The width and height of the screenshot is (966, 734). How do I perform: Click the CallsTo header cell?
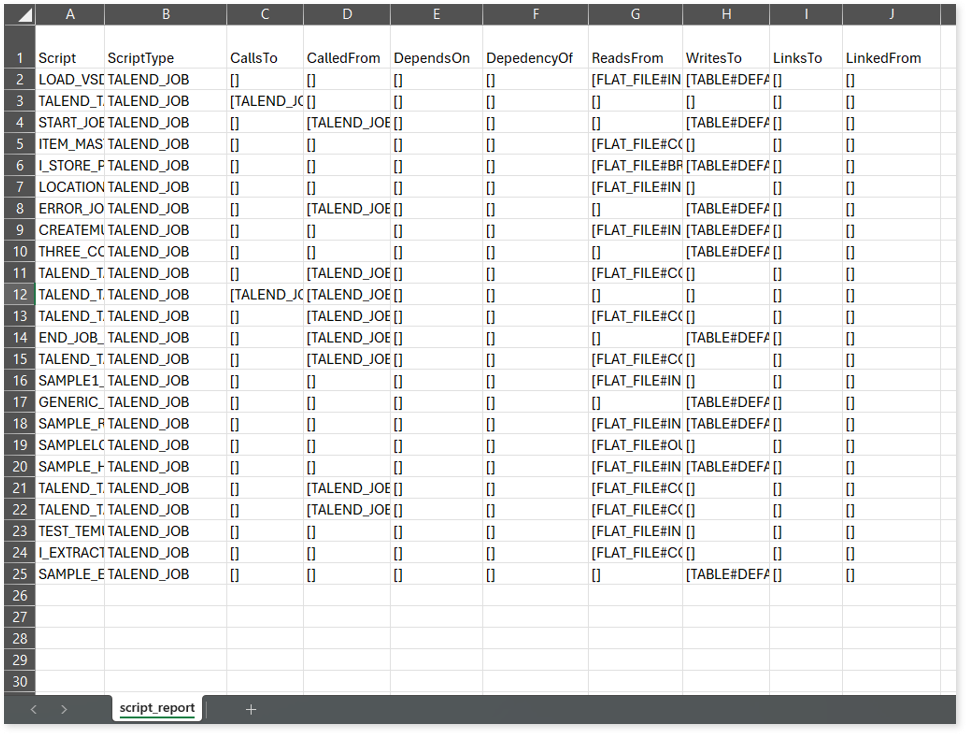(265, 58)
